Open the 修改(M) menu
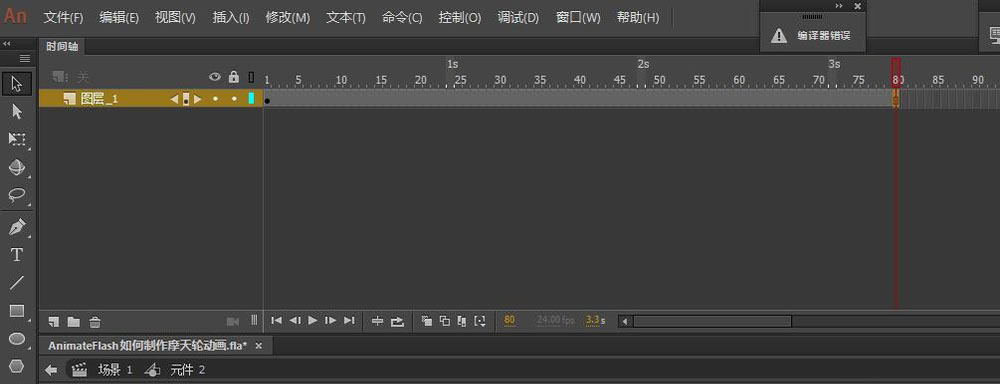The image size is (1000, 384). click(288, 17)
